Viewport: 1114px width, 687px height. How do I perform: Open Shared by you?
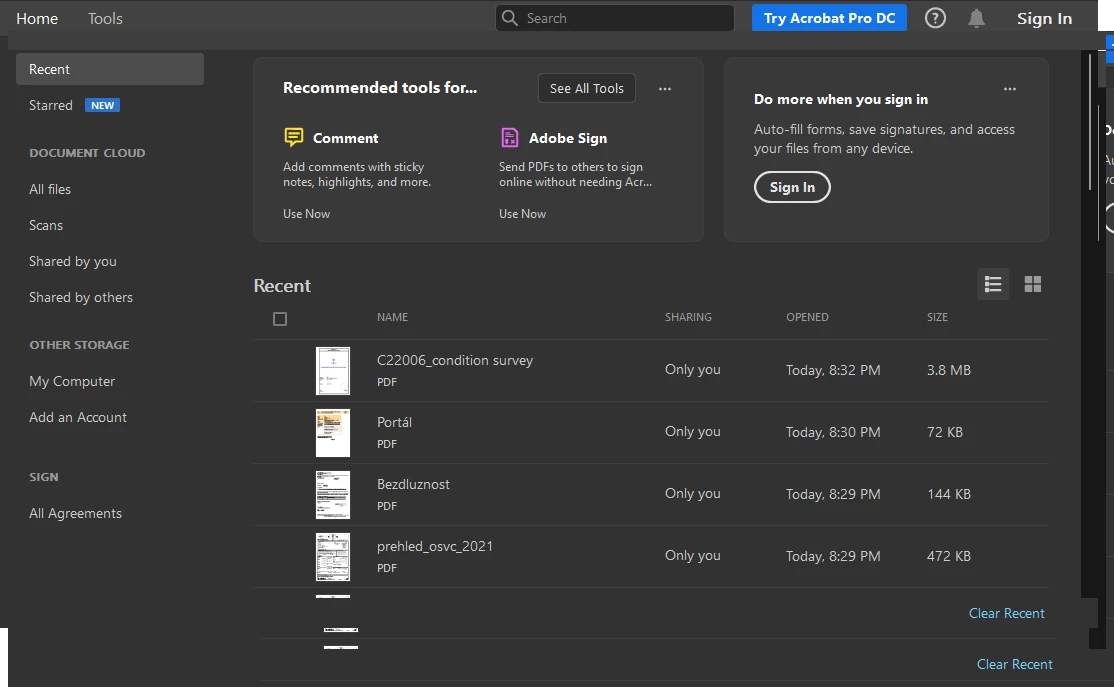[72, 261]
